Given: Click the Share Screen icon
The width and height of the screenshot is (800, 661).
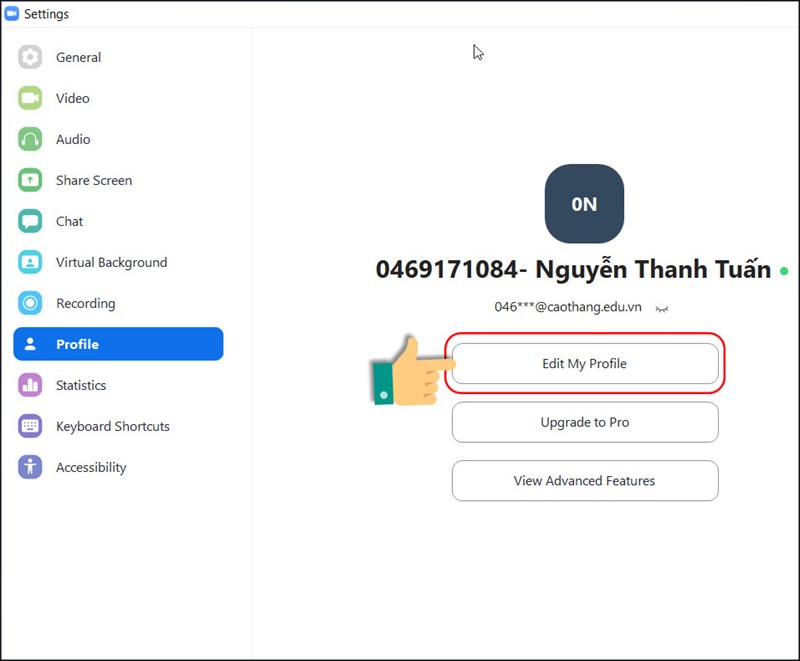Looking at the screenshot, I should [x=30, y=181].
